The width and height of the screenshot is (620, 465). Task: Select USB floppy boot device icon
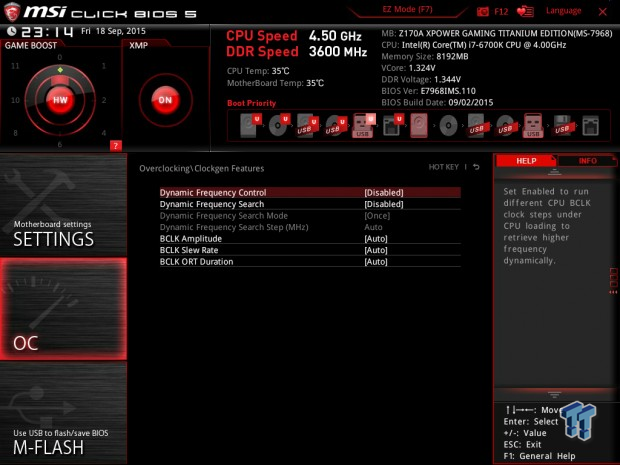pos(562,125)
